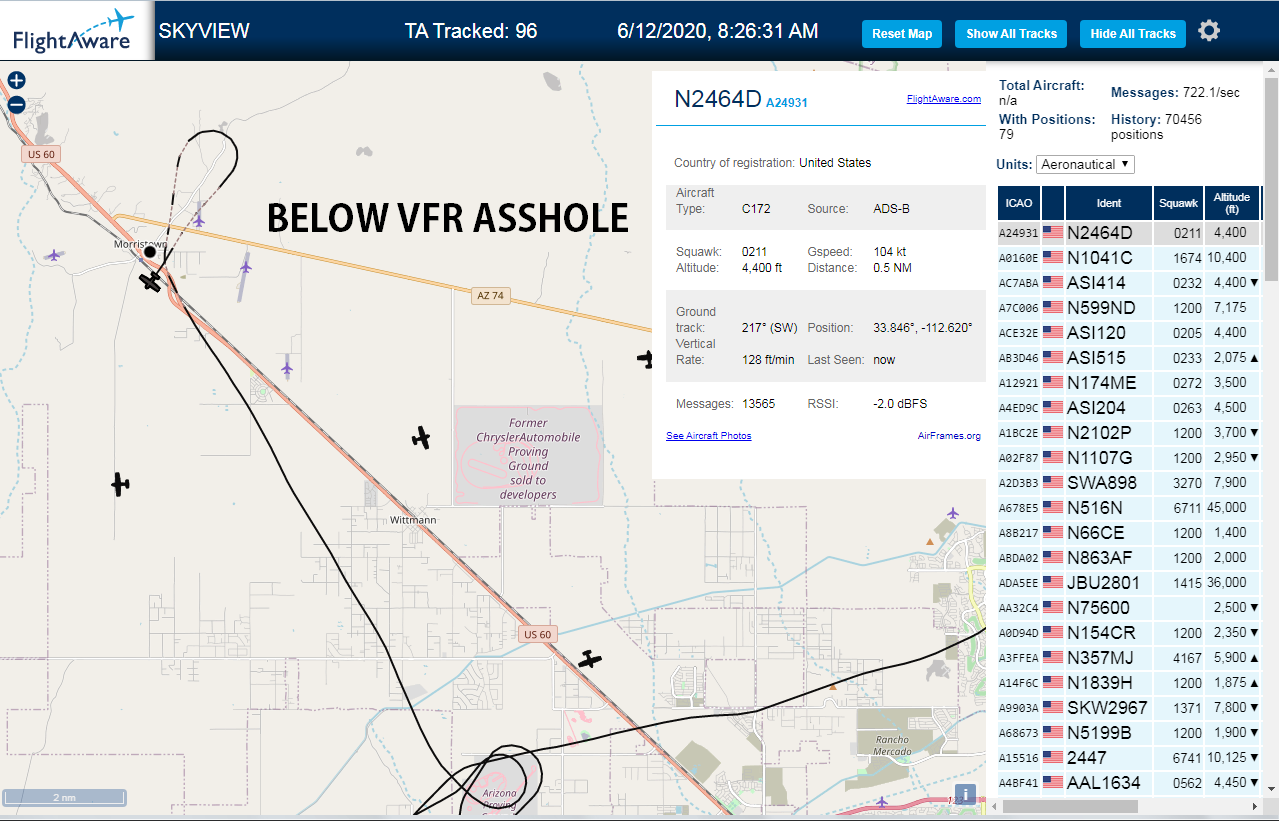This screenshot has width=1279, height=821.
Task: Select purple aircraft icon west of Morristown
Action: (x=53, y=256)
